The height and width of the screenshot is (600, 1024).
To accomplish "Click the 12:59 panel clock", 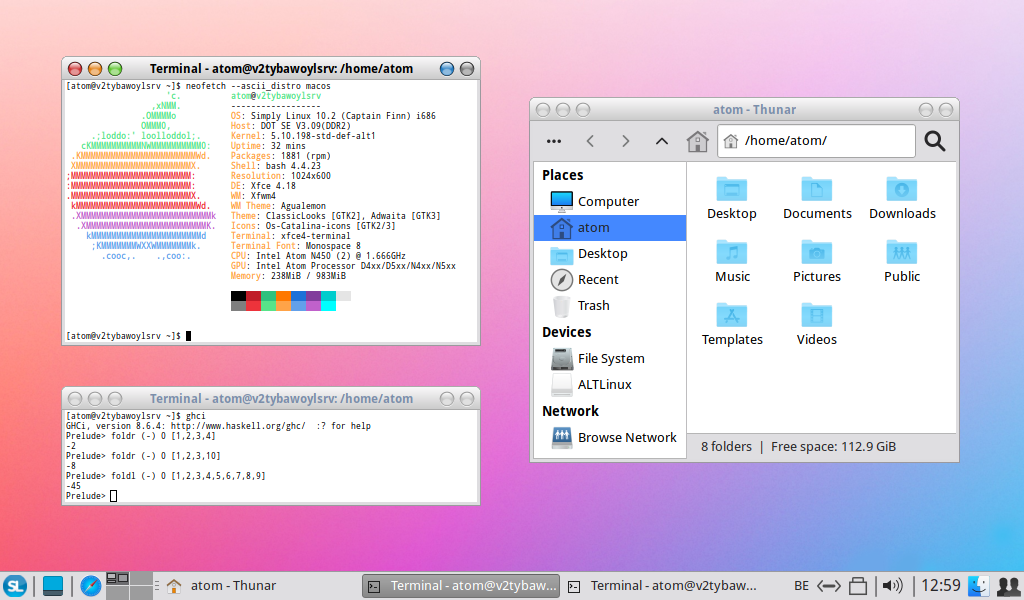I will [x=940, y=586].
